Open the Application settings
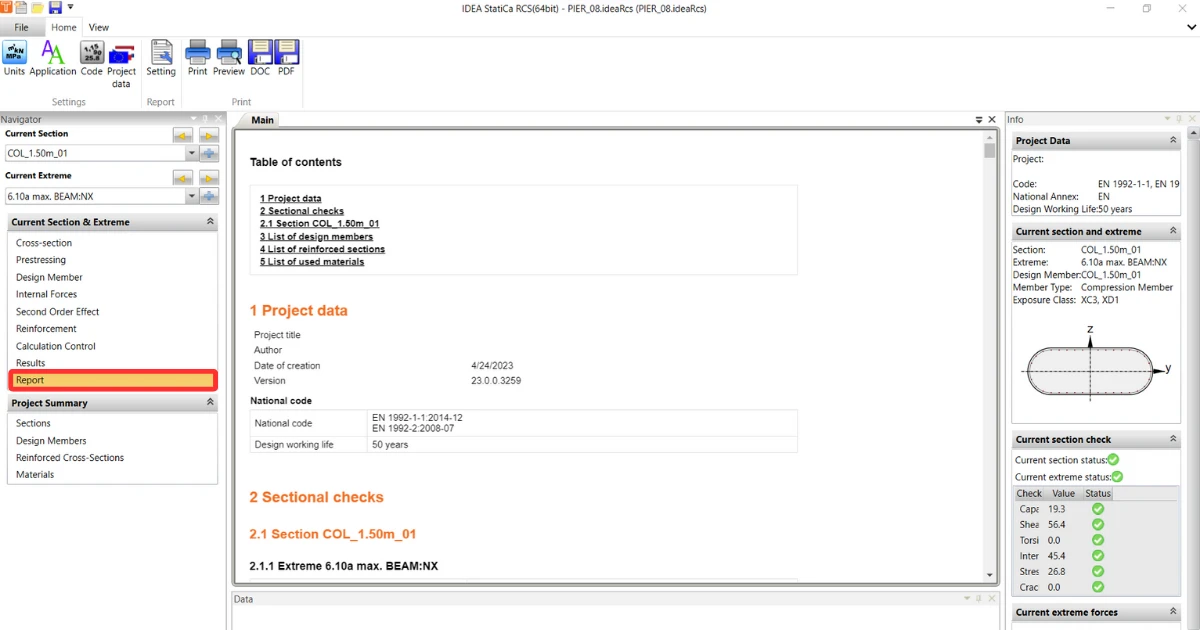 point(53,58)
